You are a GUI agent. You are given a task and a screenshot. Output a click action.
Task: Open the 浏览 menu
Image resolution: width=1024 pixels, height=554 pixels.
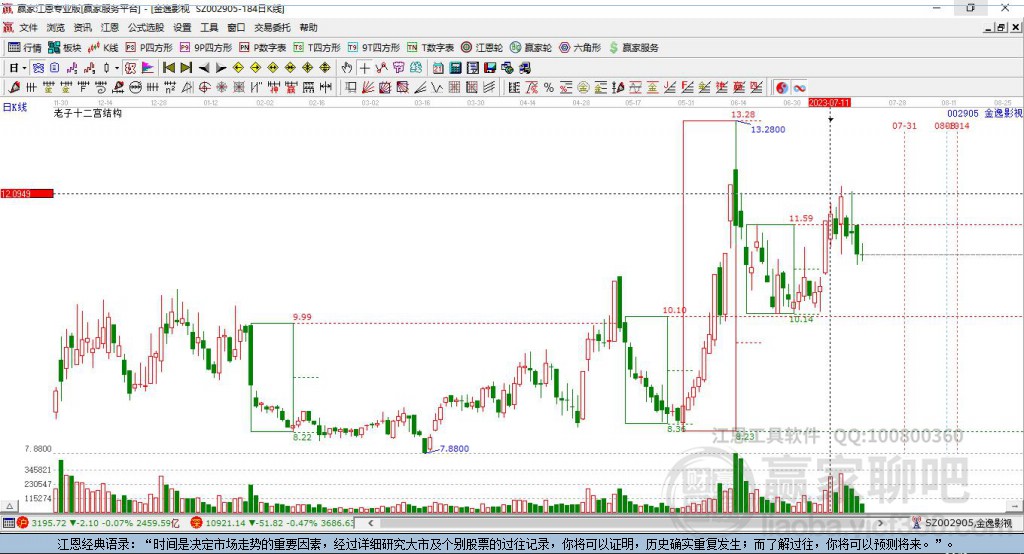click(56, 27)
